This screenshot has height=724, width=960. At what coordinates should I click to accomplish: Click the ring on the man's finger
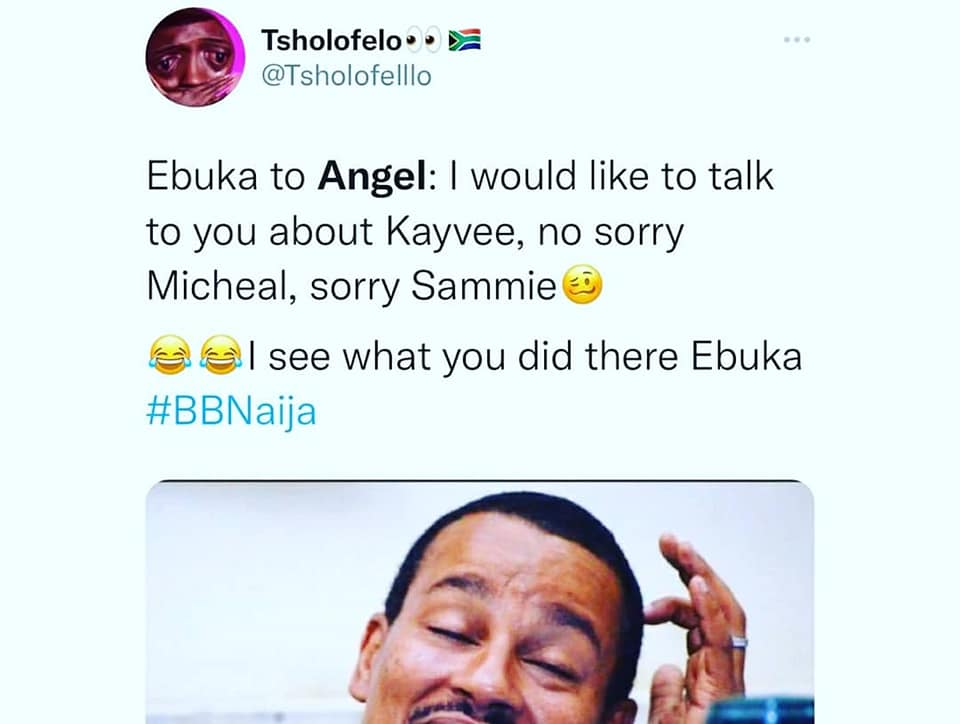[x=740, y=642]
